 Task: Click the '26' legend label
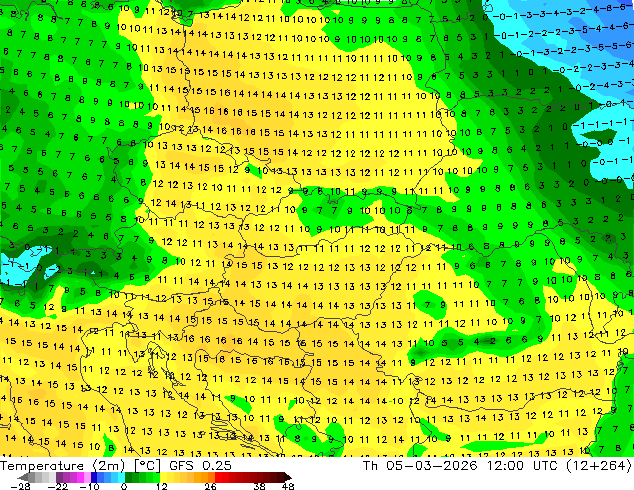pyautogui.click(x=210, y=486)
